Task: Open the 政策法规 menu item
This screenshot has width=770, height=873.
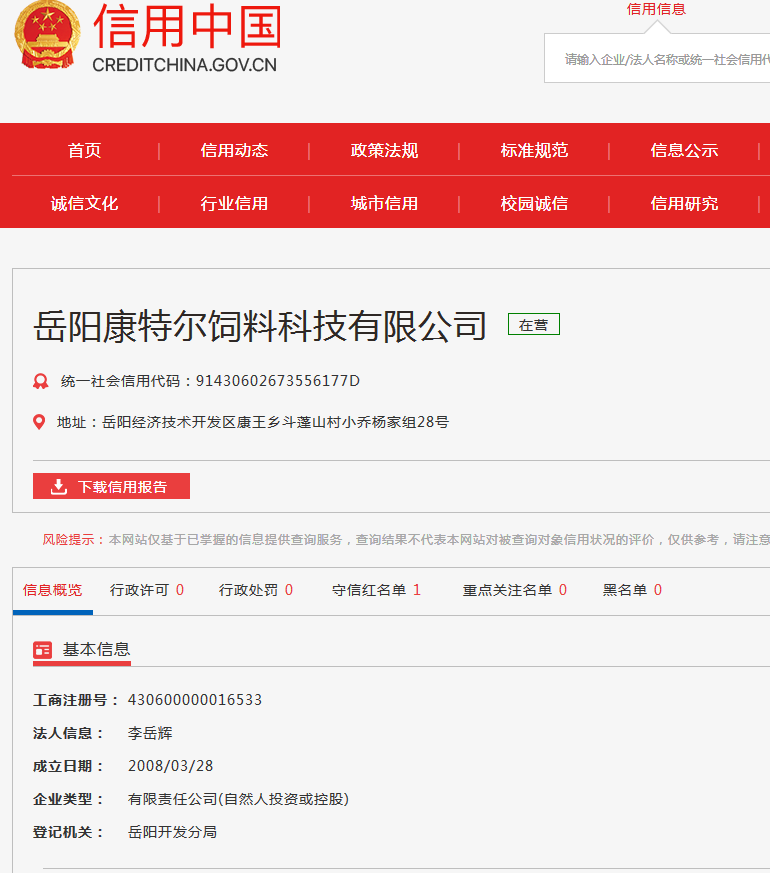Action: [384, 150]
